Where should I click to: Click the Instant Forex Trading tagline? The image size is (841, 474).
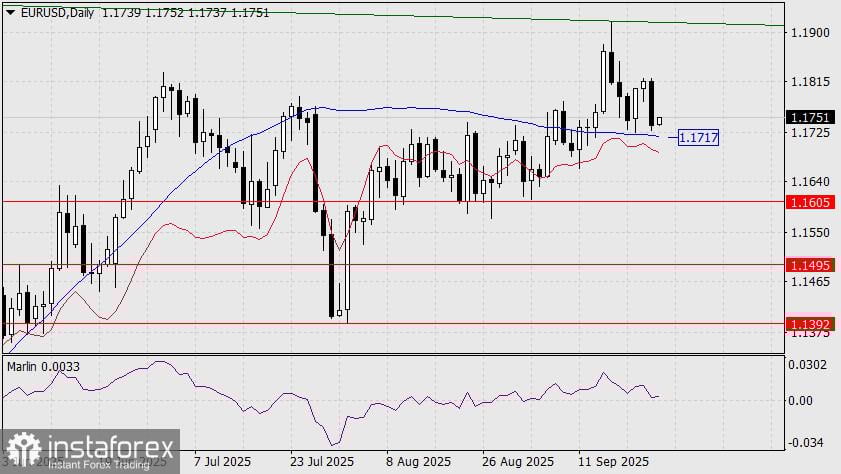(99, 464)
